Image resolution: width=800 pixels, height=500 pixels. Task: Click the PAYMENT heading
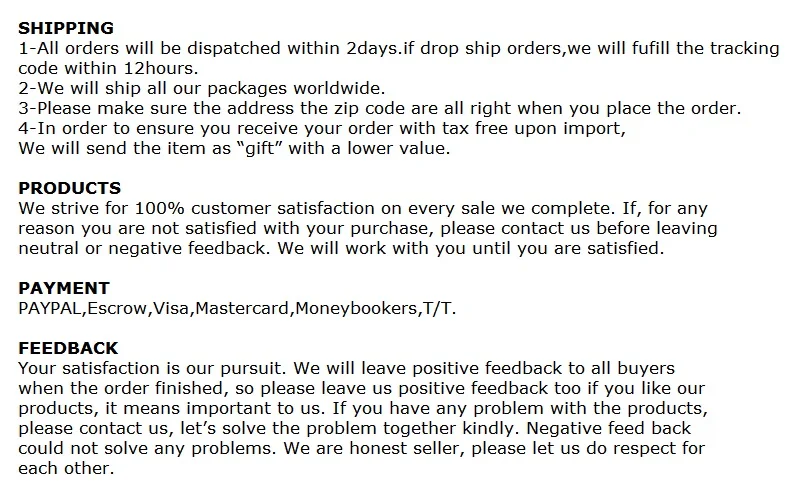(64, 288)
